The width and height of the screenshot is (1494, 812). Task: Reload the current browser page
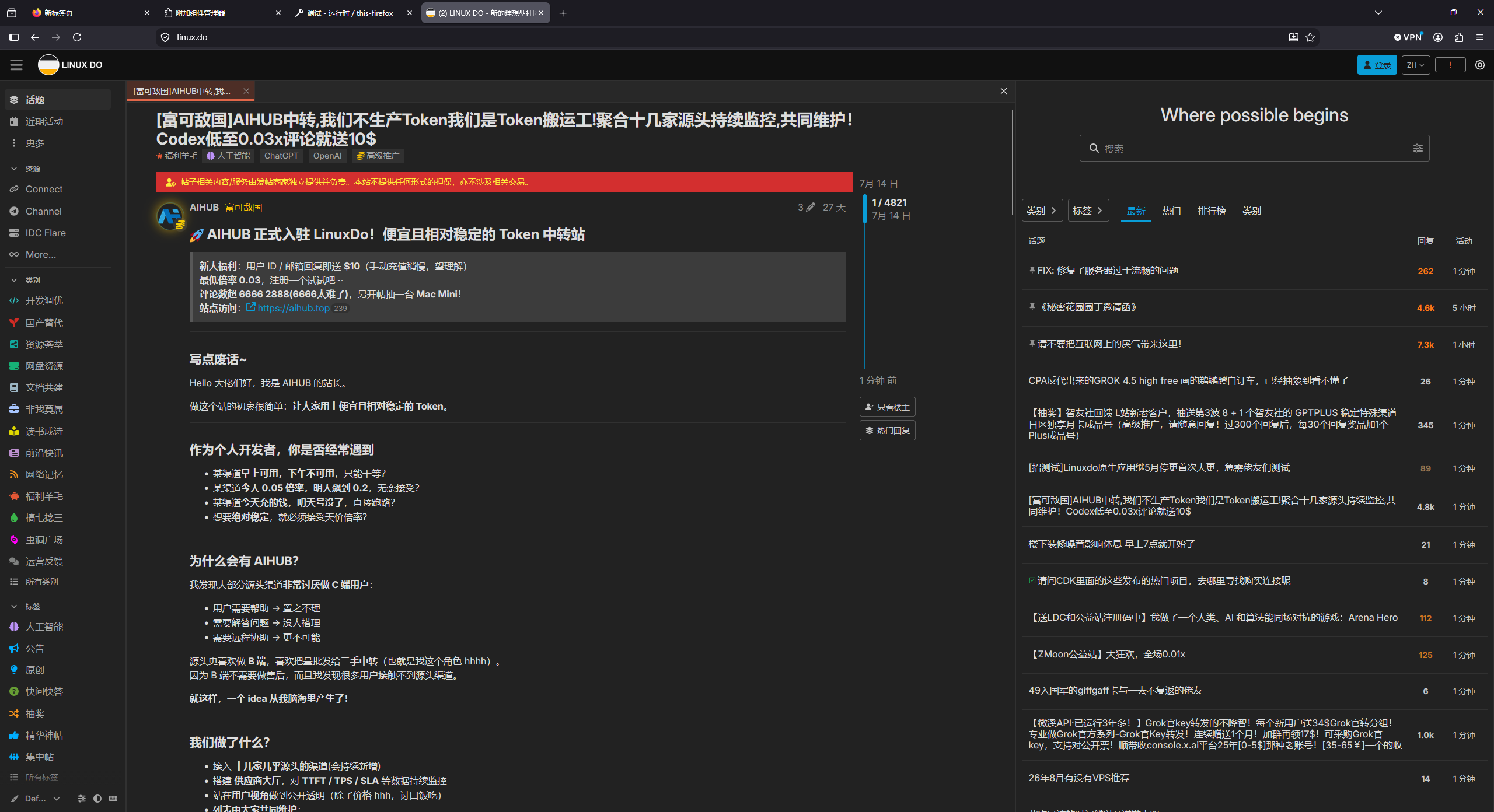pyautogui.click(x=77, y=37)
